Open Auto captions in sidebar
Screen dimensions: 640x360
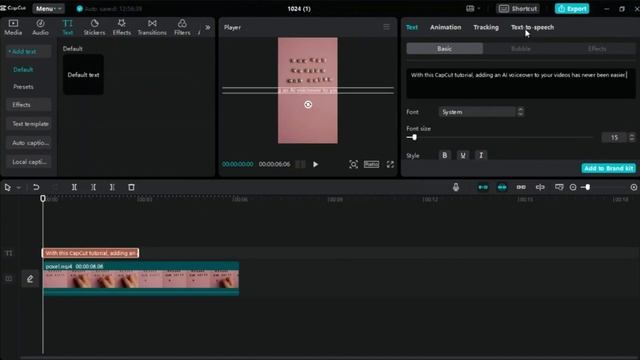(28, 143)
